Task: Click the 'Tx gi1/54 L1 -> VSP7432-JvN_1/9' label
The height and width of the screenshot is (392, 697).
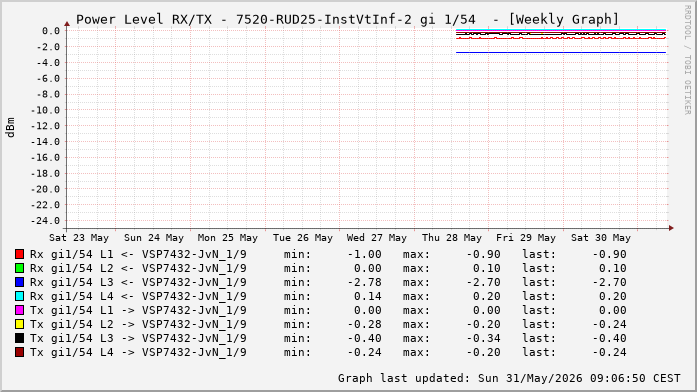Action: [x=138, y=310]
